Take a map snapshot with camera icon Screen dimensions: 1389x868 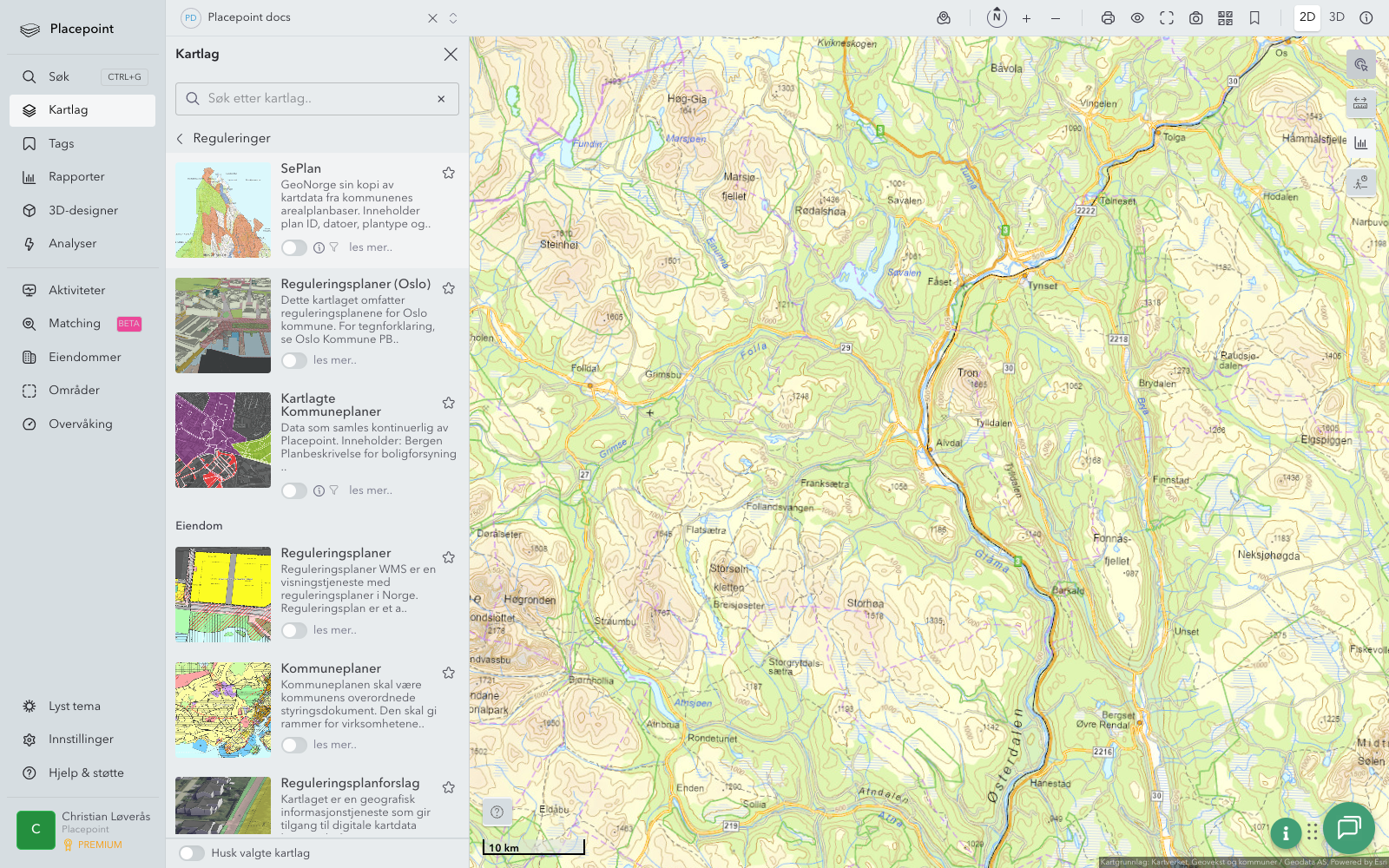pyautogui.click(x=1196, y=18)
